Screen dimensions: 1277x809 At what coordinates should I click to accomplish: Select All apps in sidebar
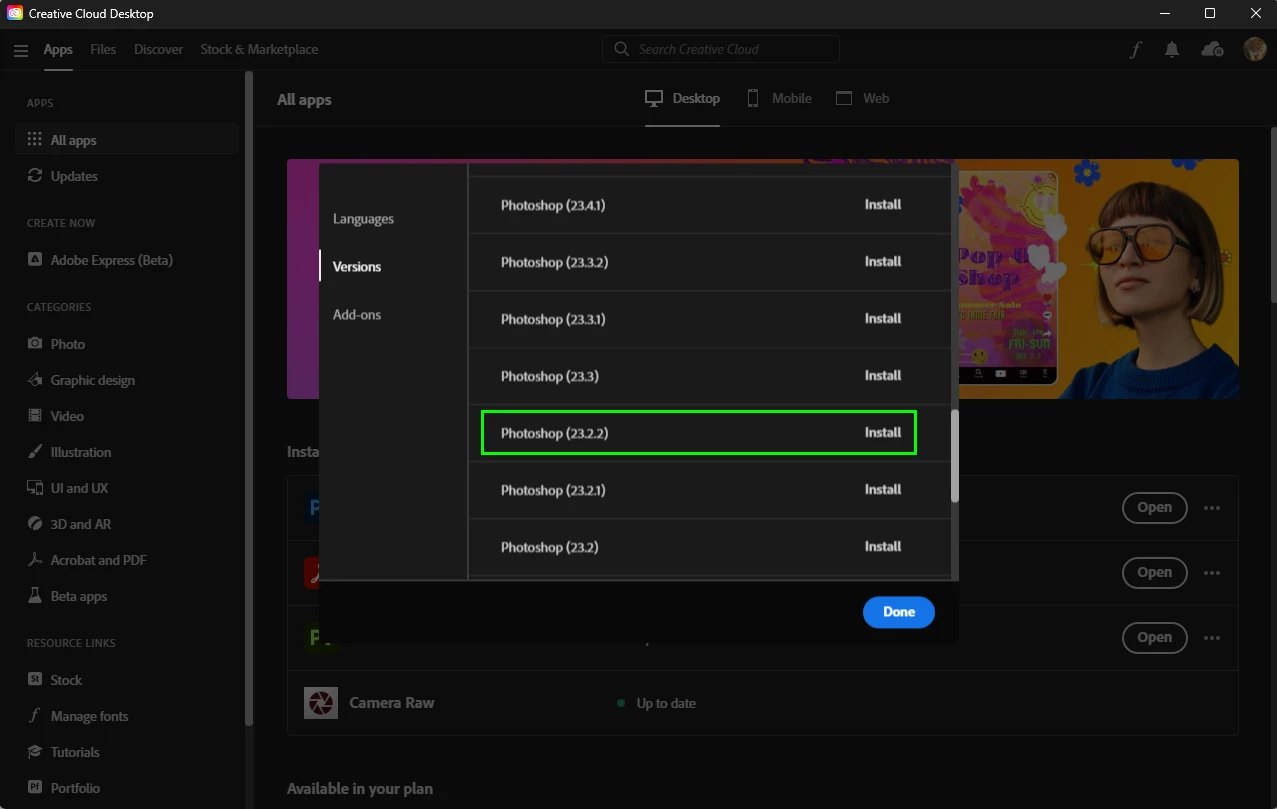[x=126, y=140]
